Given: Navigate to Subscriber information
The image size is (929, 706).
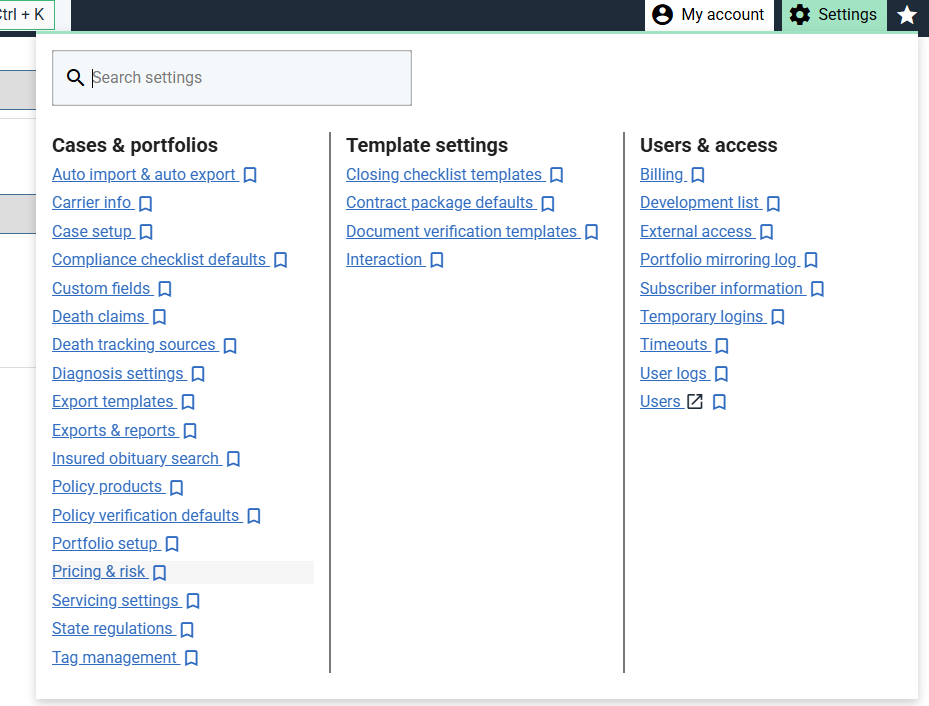Looking at the screenshot, I should click(x=721, y=288).
